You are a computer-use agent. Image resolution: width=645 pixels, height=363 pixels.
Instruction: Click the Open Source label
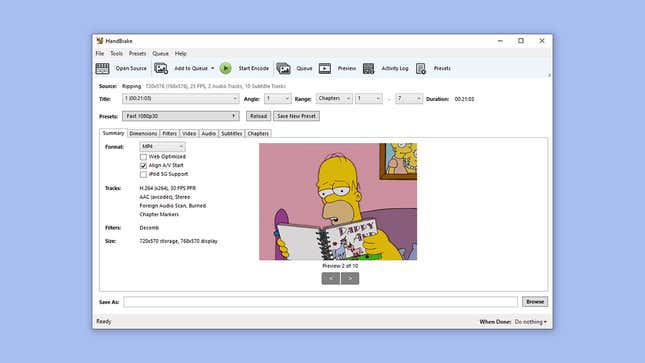coord(131,68)
